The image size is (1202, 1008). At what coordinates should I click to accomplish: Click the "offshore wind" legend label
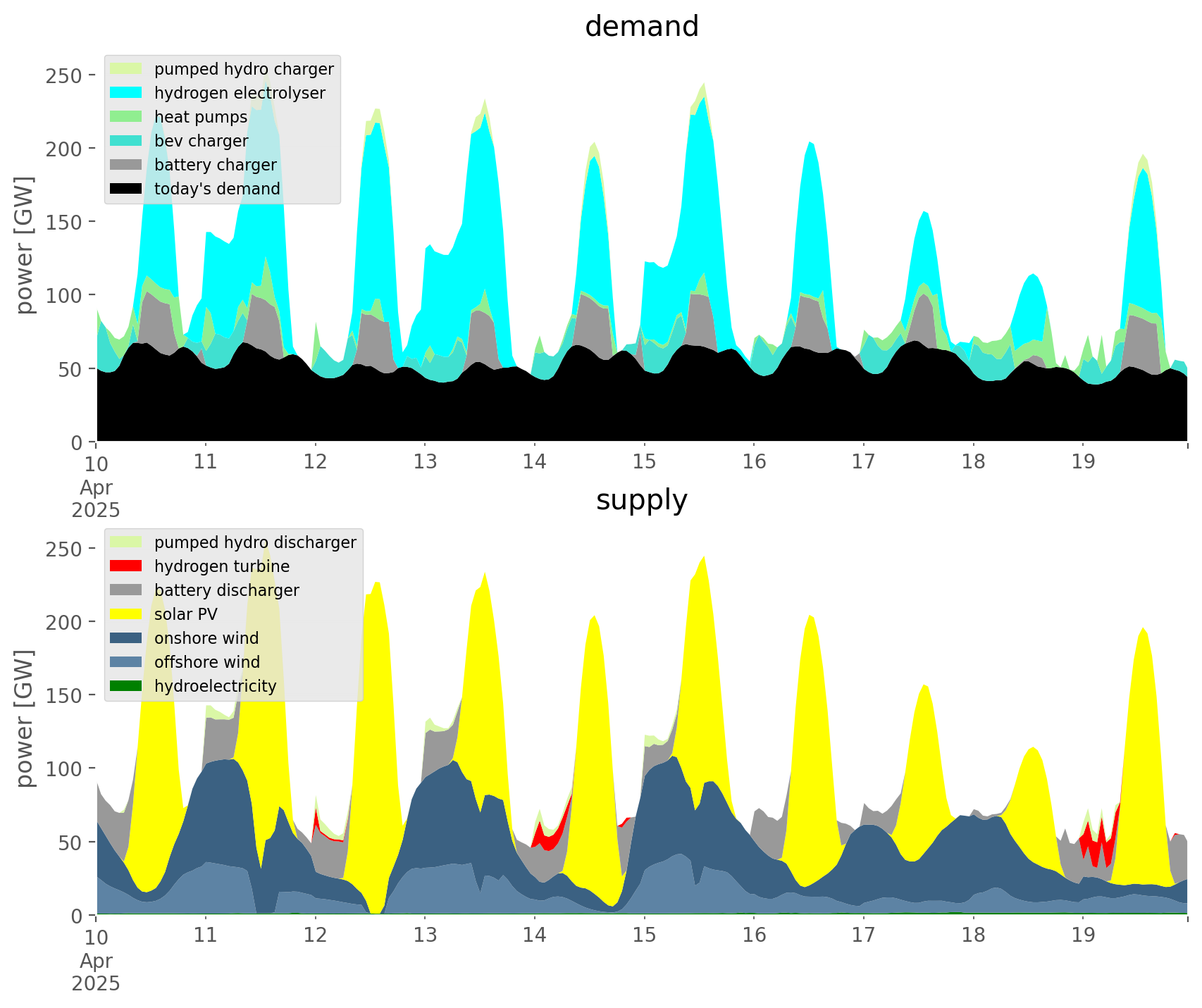click(207, 663)
